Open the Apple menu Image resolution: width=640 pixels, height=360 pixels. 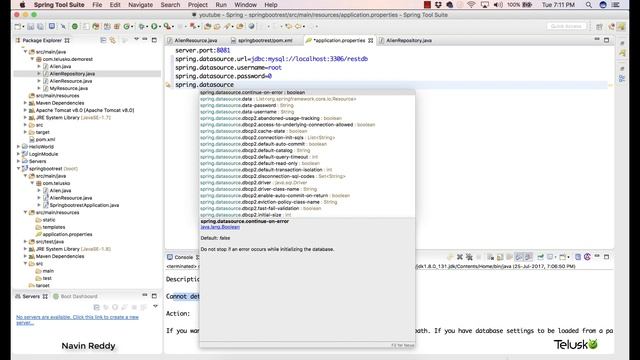click(x=22, y=5)
